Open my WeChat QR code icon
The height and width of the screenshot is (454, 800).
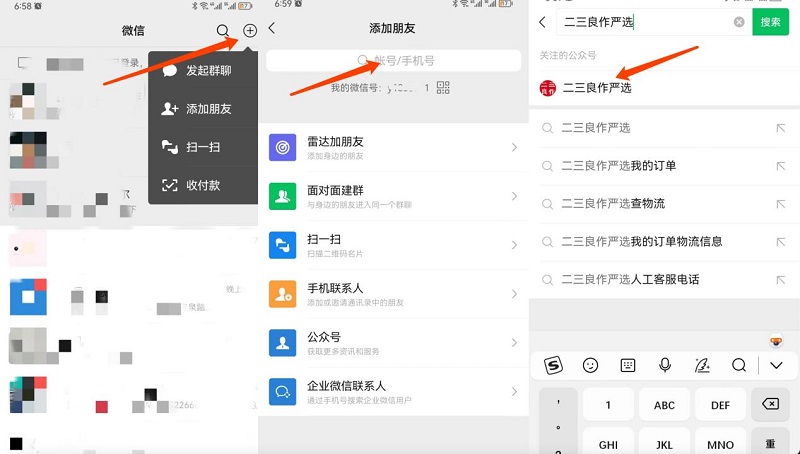click(x=443, y=88)
